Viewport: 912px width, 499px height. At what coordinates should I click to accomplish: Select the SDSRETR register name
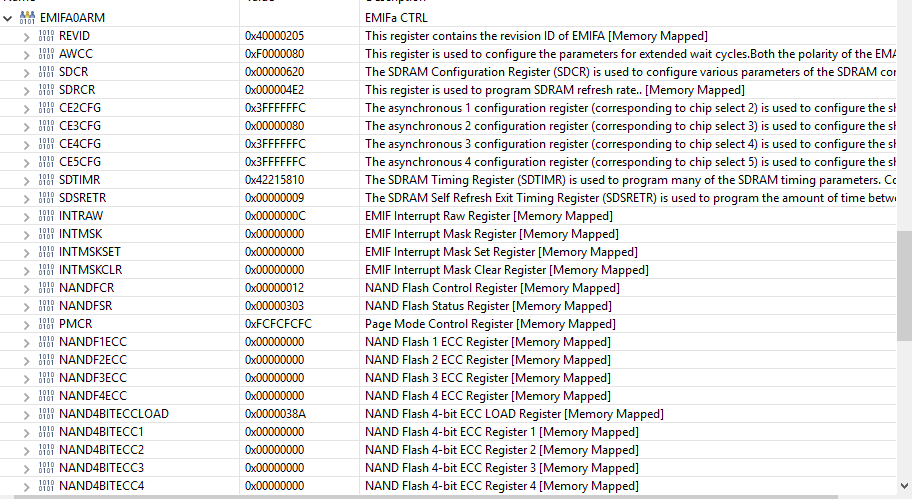pyautogui.click(x=83, y=198)
